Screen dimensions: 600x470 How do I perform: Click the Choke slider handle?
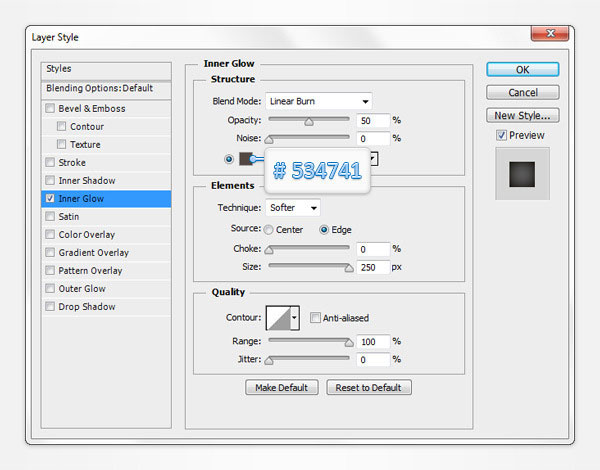tap(269, 250)
